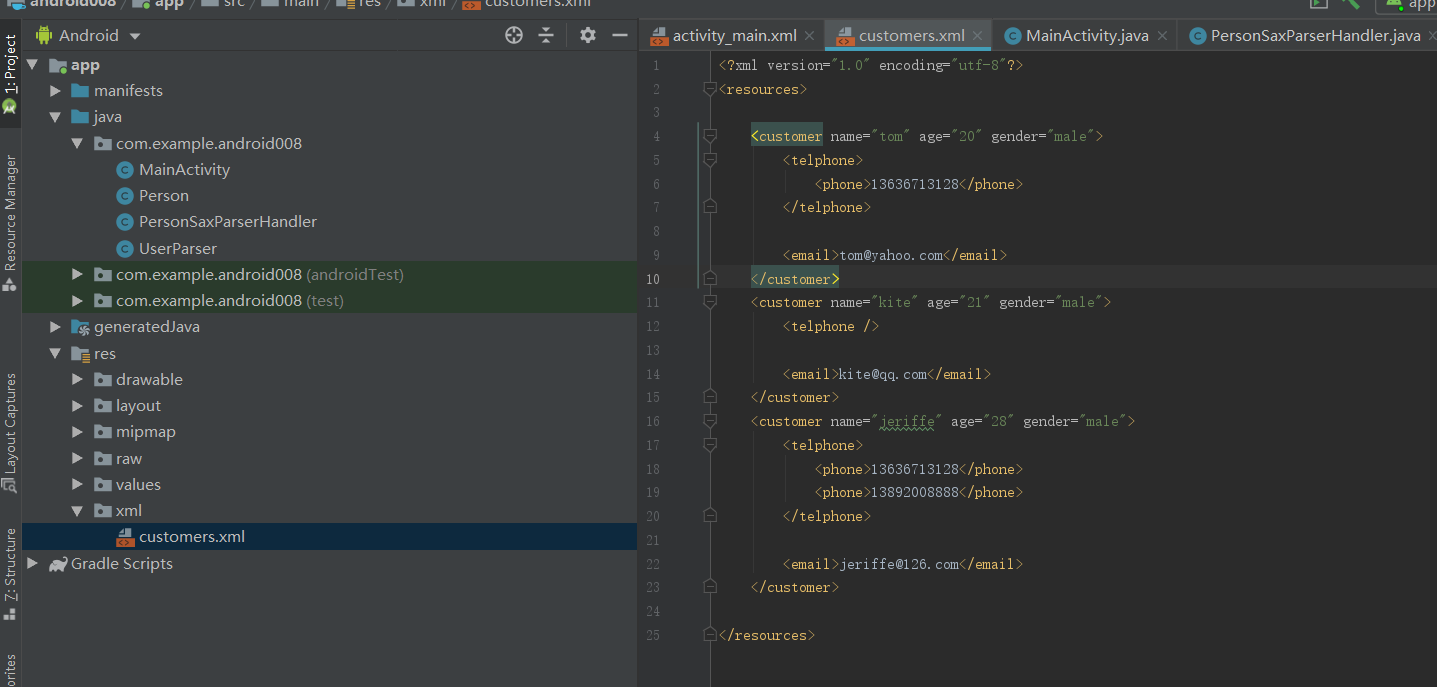Collapse the app module node

33,65
